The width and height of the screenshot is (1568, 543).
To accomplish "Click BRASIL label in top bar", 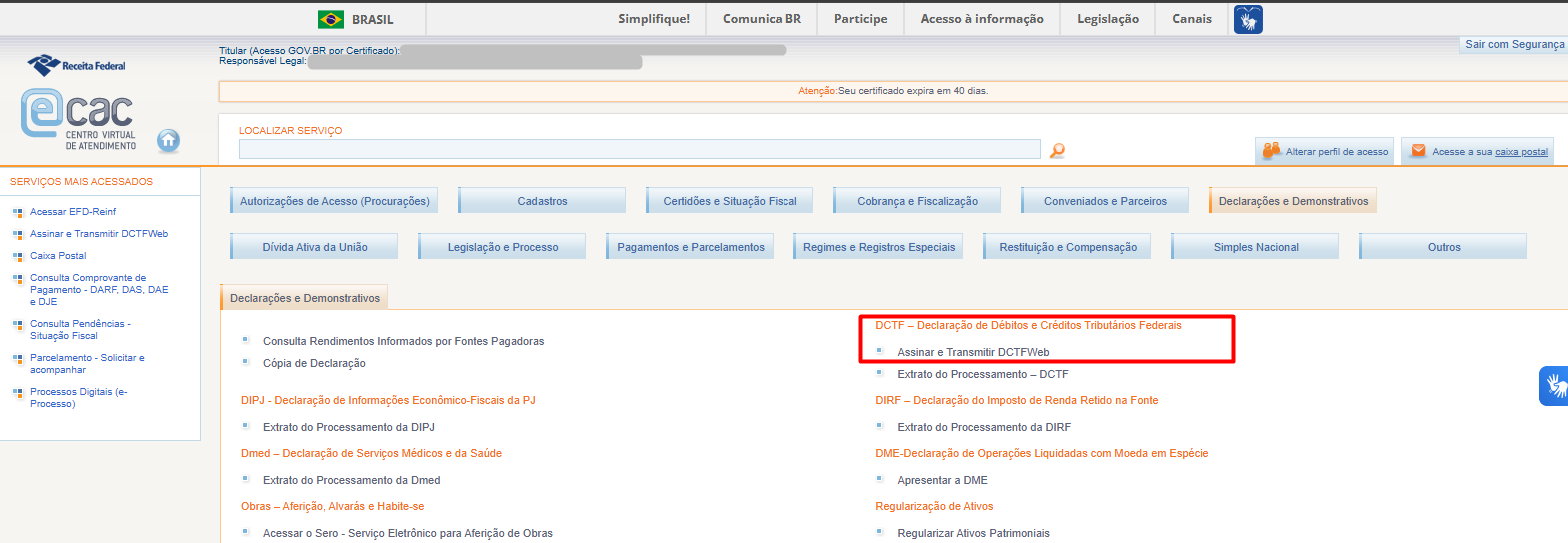I will coord(373,19).
